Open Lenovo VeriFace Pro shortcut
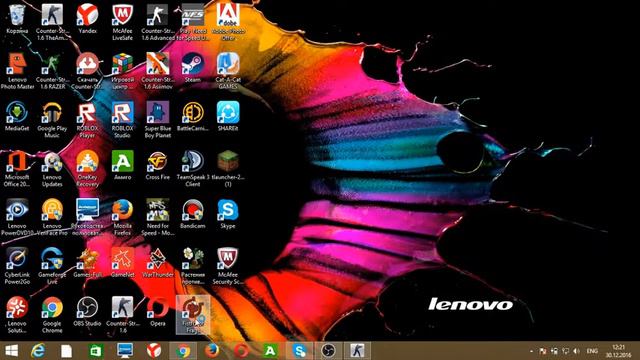 pos(52,217)
